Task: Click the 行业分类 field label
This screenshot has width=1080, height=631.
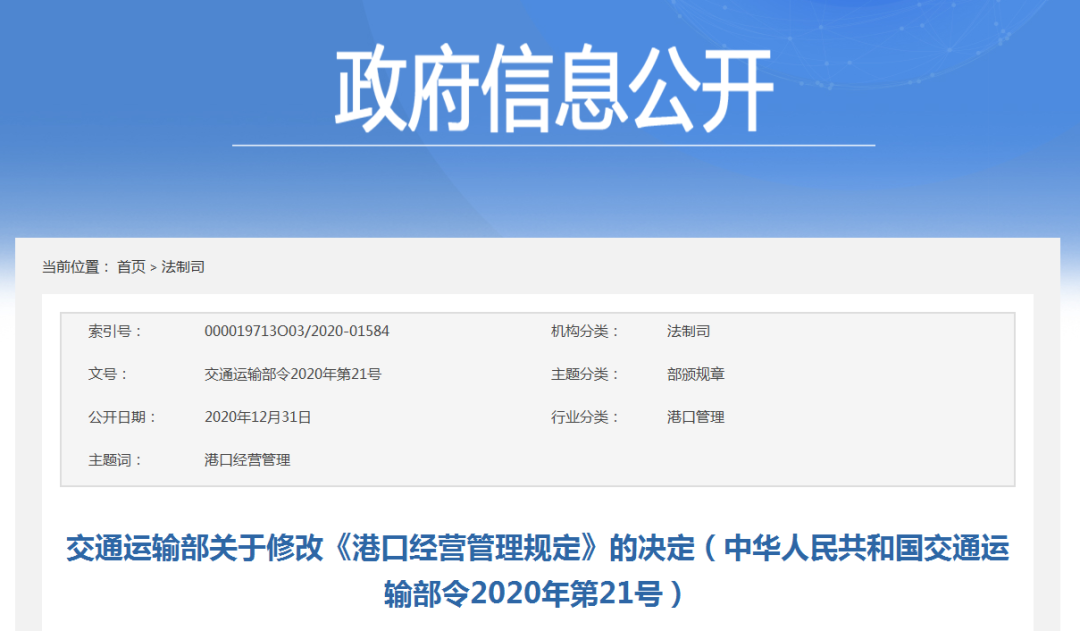Action: (x=585, y=417)
